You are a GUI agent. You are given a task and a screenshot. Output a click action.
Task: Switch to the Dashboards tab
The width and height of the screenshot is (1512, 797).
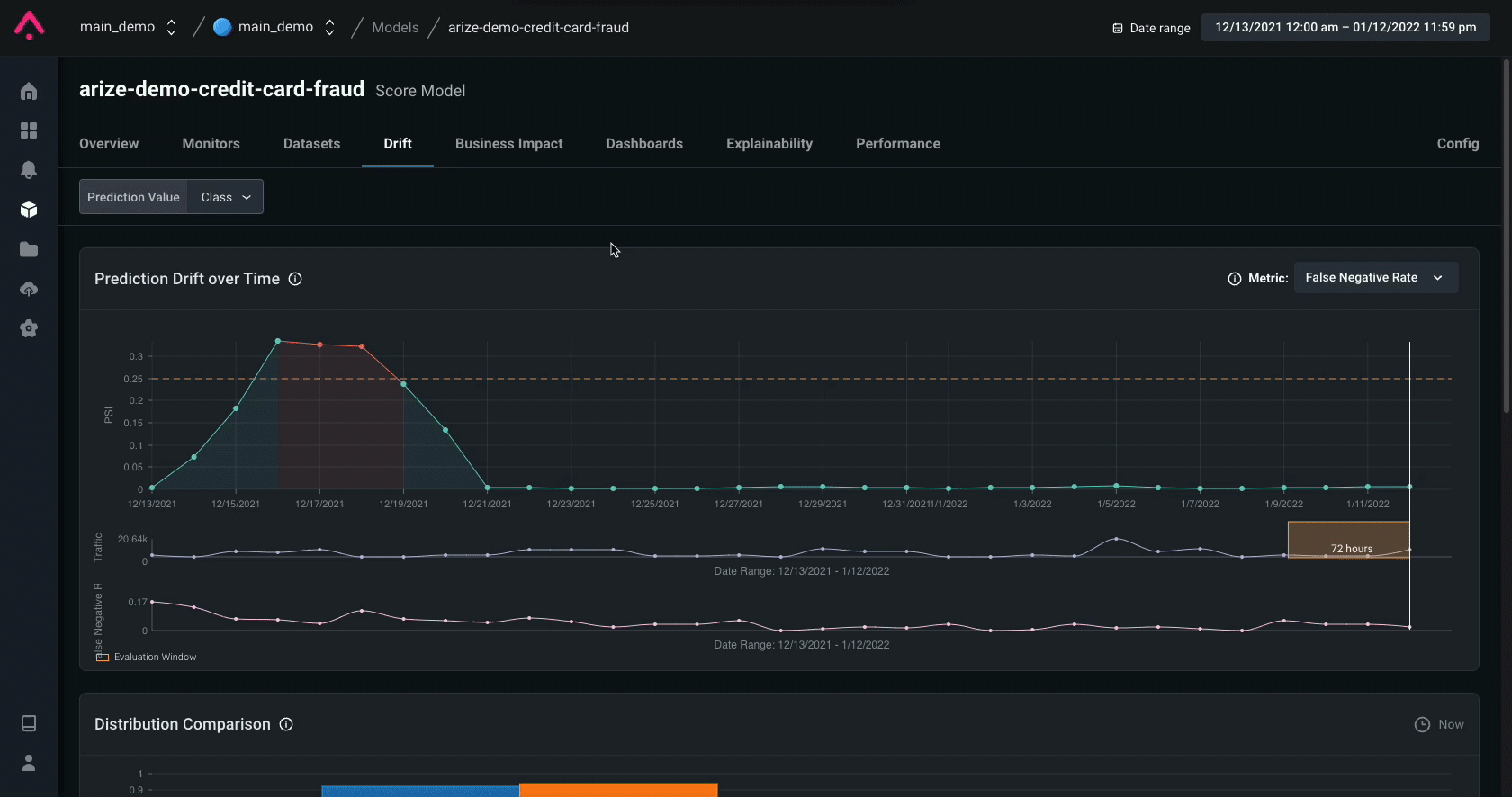tap(644, 144)
